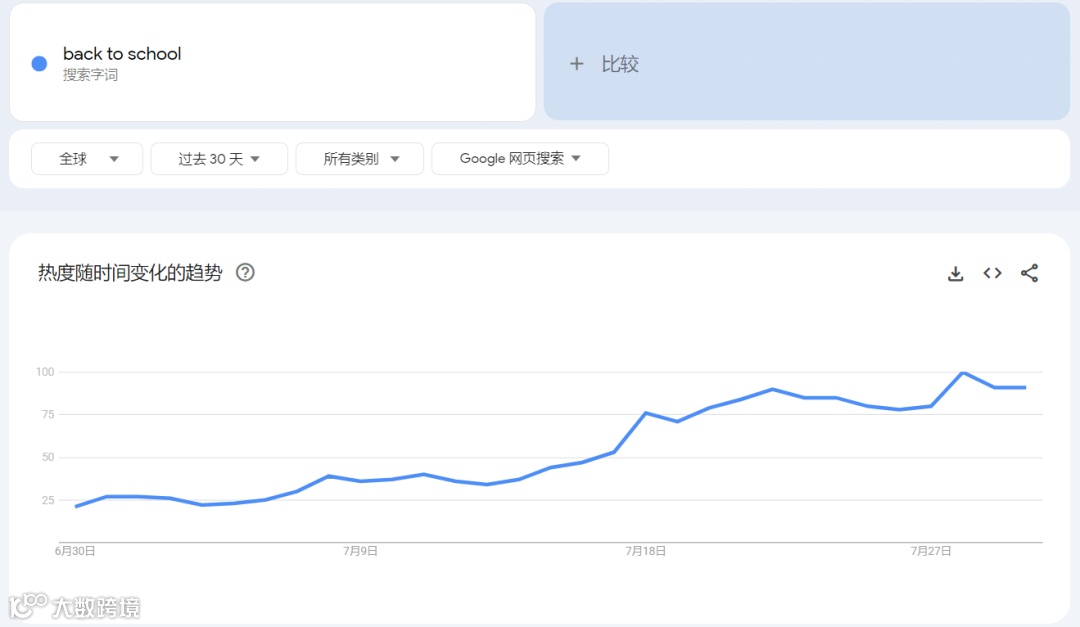Download the trend chart data as CSV

pyautogui.click(x=955, y=274)
